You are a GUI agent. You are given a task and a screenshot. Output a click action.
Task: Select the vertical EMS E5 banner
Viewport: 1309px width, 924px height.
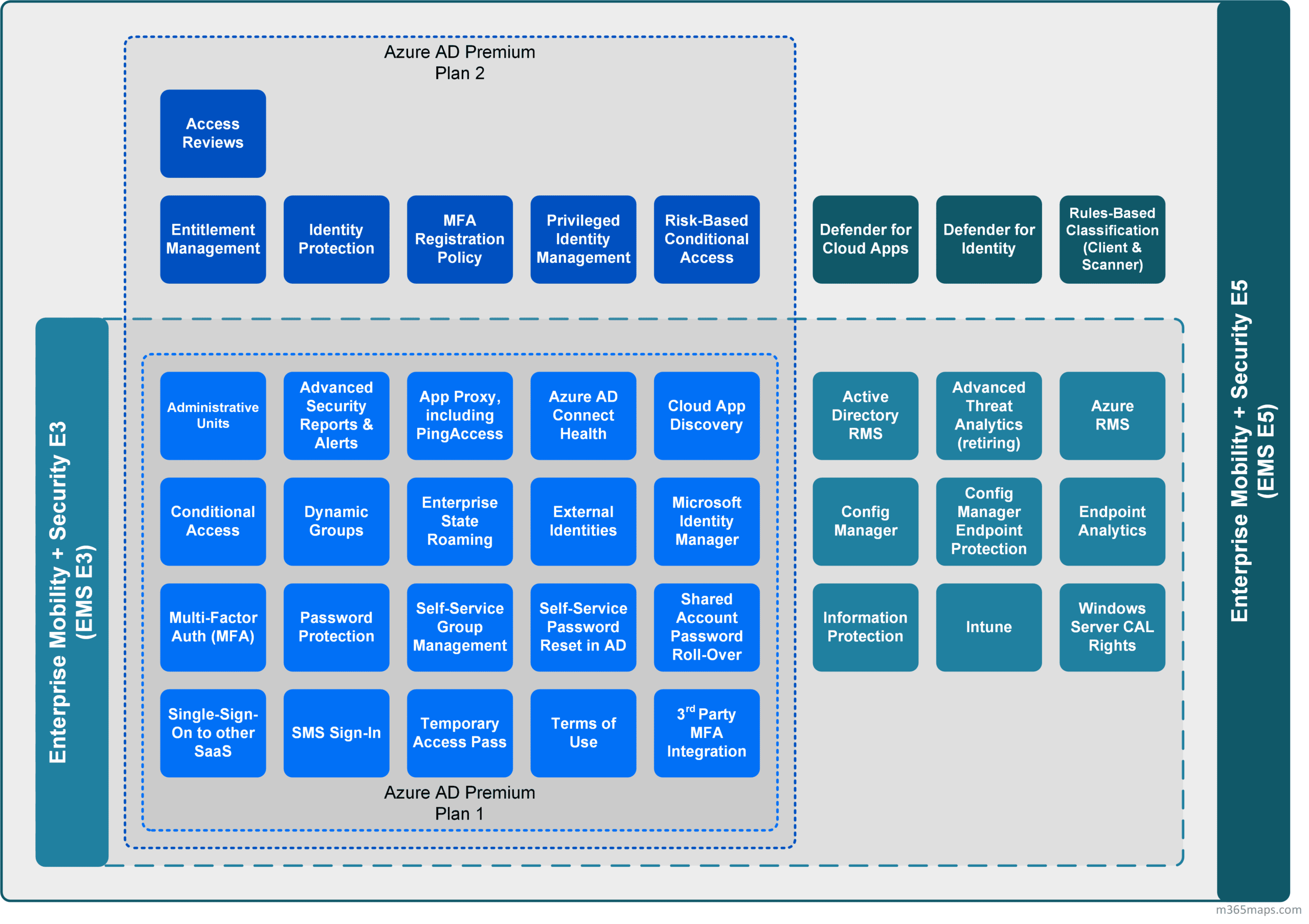pos(1253,451)
